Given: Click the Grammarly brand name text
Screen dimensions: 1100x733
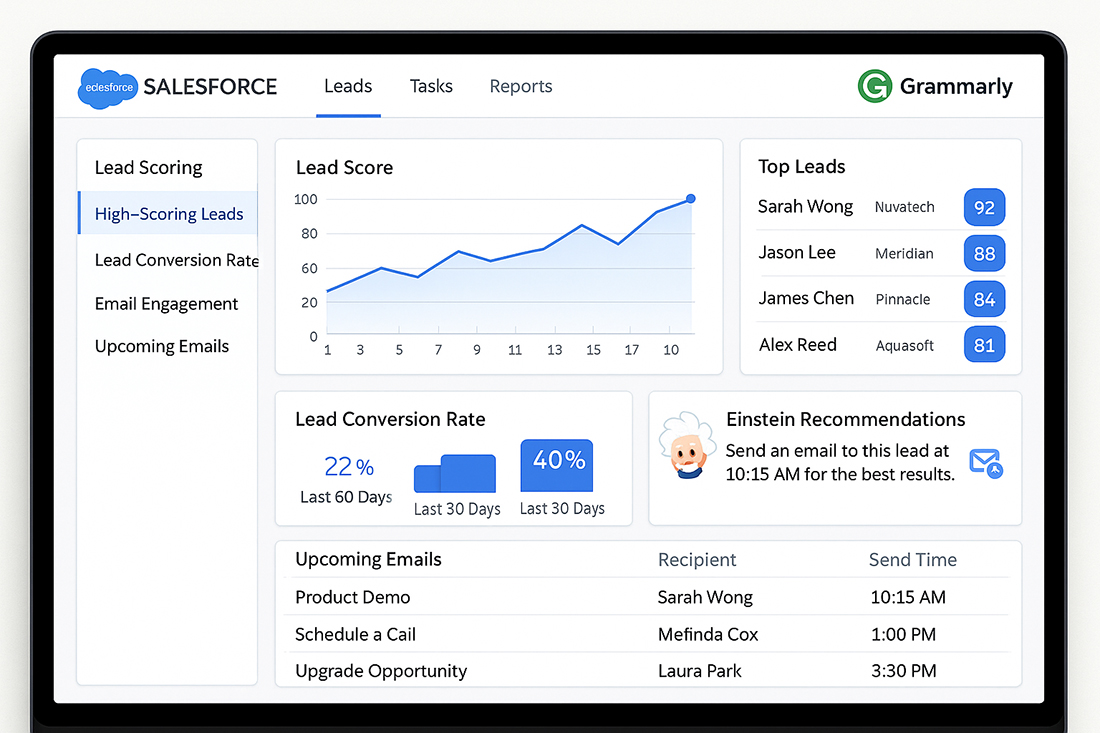Looking at the screenshot, I should (956, 86).
